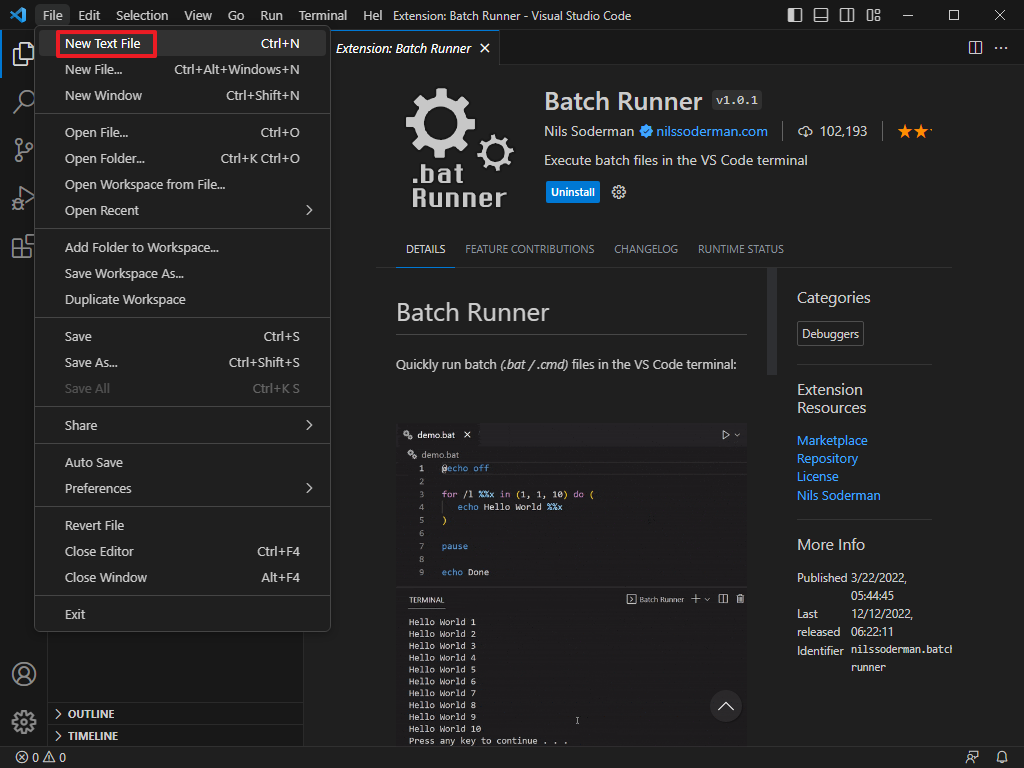Choose Open Folder... menu entry

pyautogui.click(x=182, y=158)
